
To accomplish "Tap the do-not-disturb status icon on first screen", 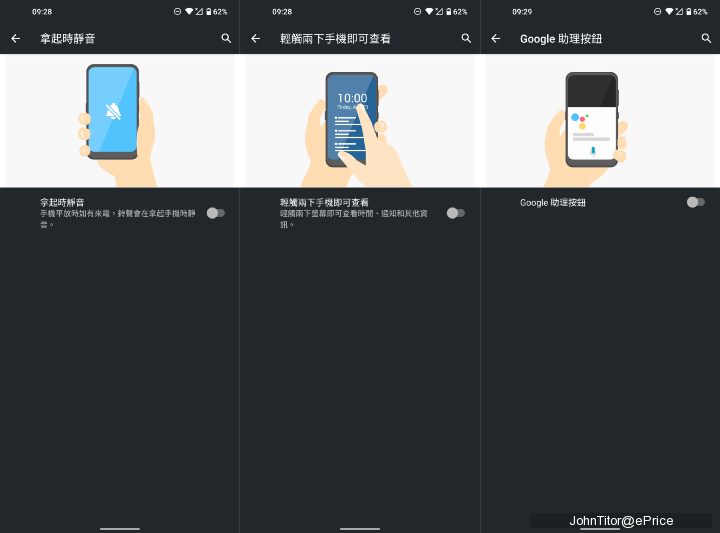I will 177,11.
